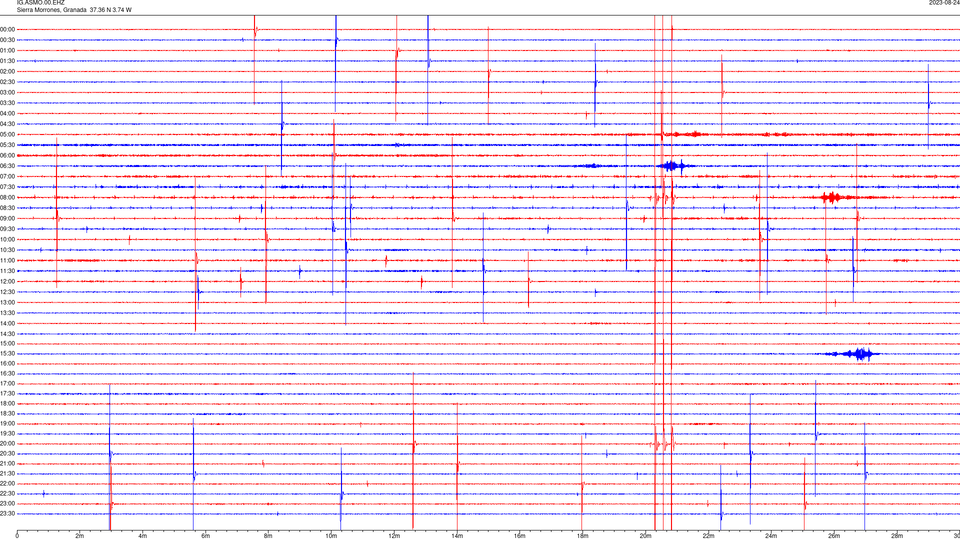Click the 6m tick label on time axis

[205, 536]
